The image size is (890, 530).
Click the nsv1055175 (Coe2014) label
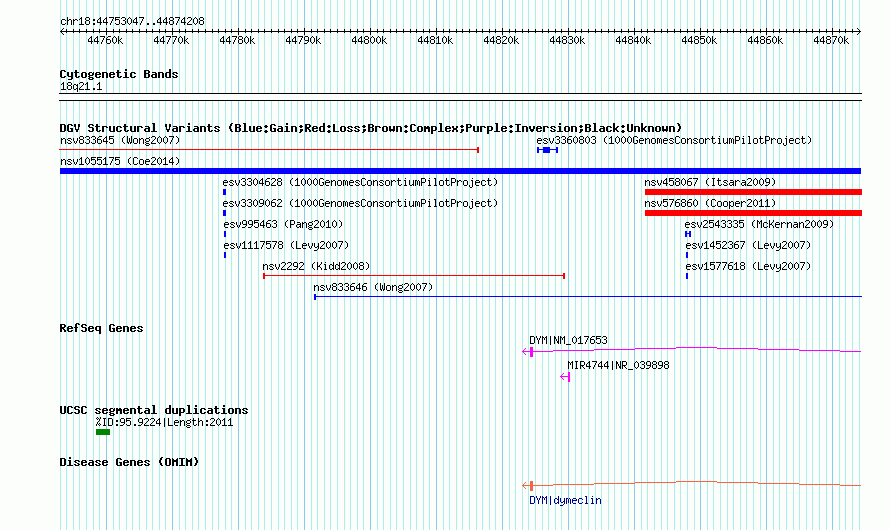pyautogui.click(x=120, y=161)
